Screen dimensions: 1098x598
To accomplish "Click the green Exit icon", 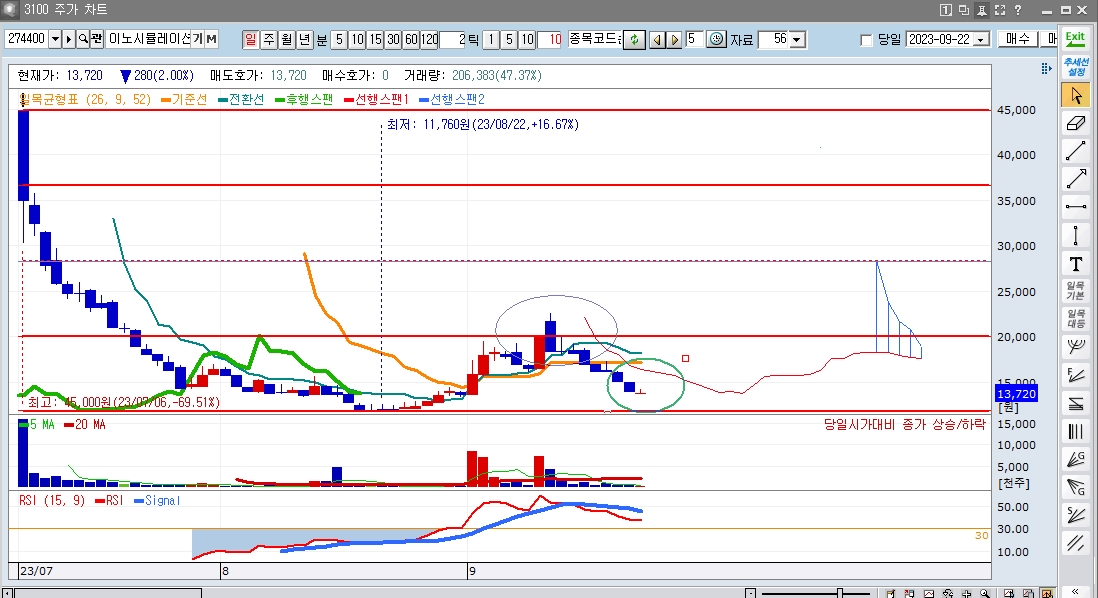I will coord(1075,37).
